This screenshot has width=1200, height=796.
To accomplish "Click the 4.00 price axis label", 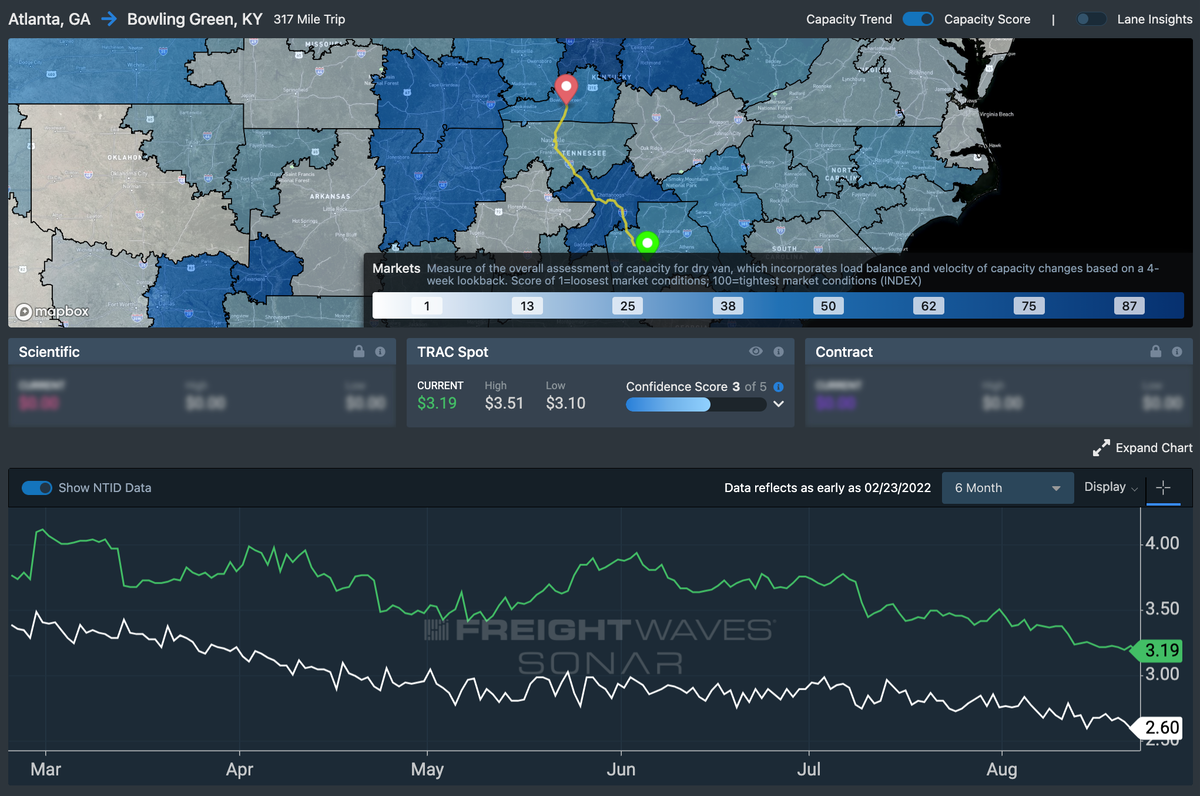I will click(x=1164, y=543).
